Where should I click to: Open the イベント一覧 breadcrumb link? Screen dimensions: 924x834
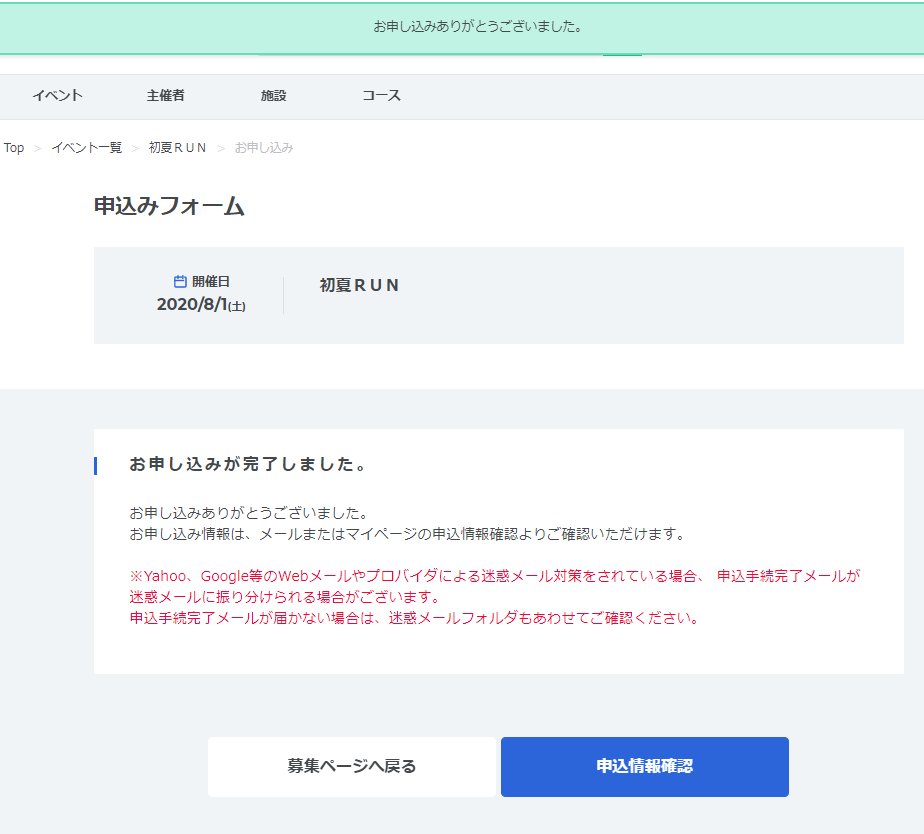[x=85, y=147]
